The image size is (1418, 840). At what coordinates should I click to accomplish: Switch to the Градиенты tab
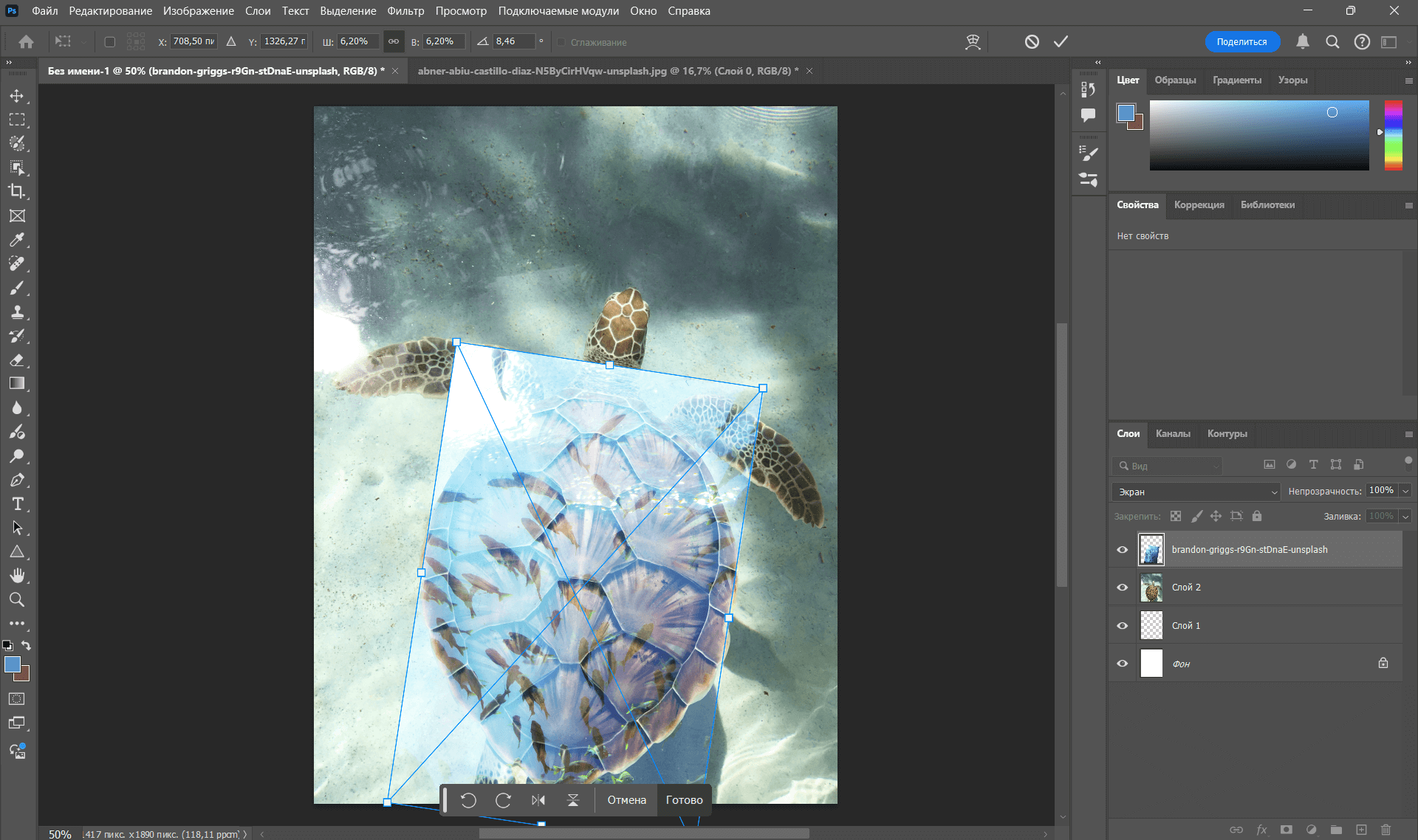pyautogui.click(x=1237, y=80)
